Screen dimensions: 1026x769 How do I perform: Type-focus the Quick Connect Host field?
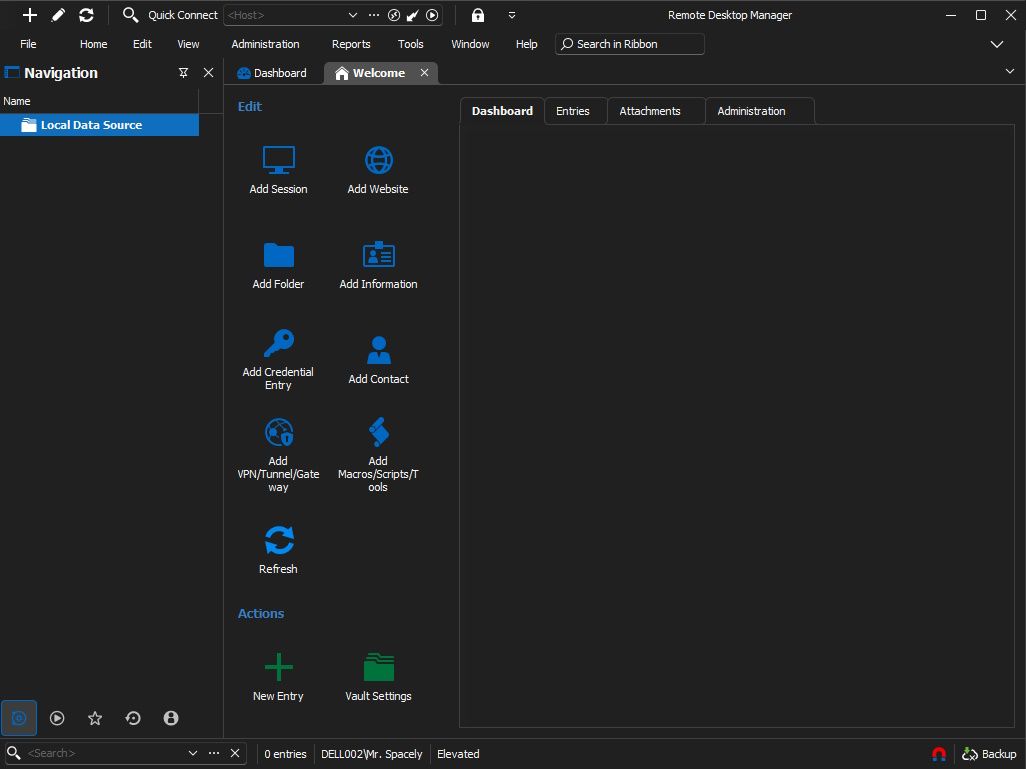285,15
